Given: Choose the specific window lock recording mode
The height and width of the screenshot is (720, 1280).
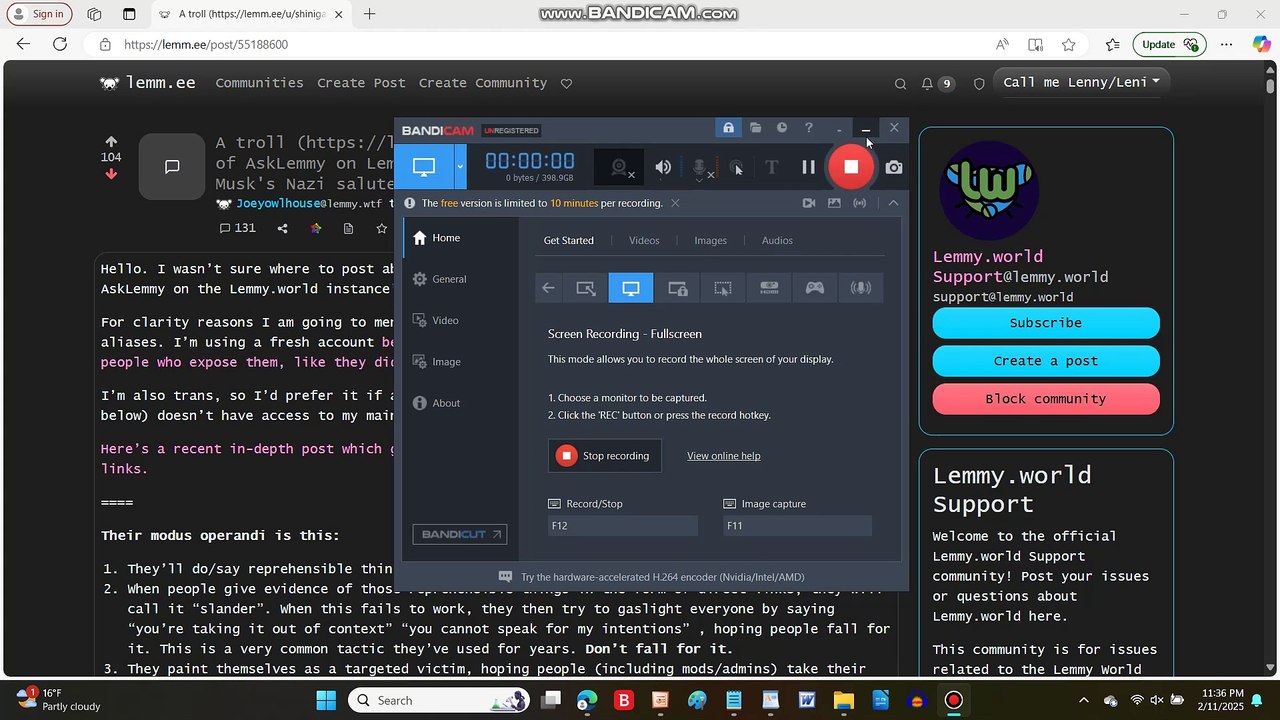Looking at the screenshot, I should pos(677,288).
